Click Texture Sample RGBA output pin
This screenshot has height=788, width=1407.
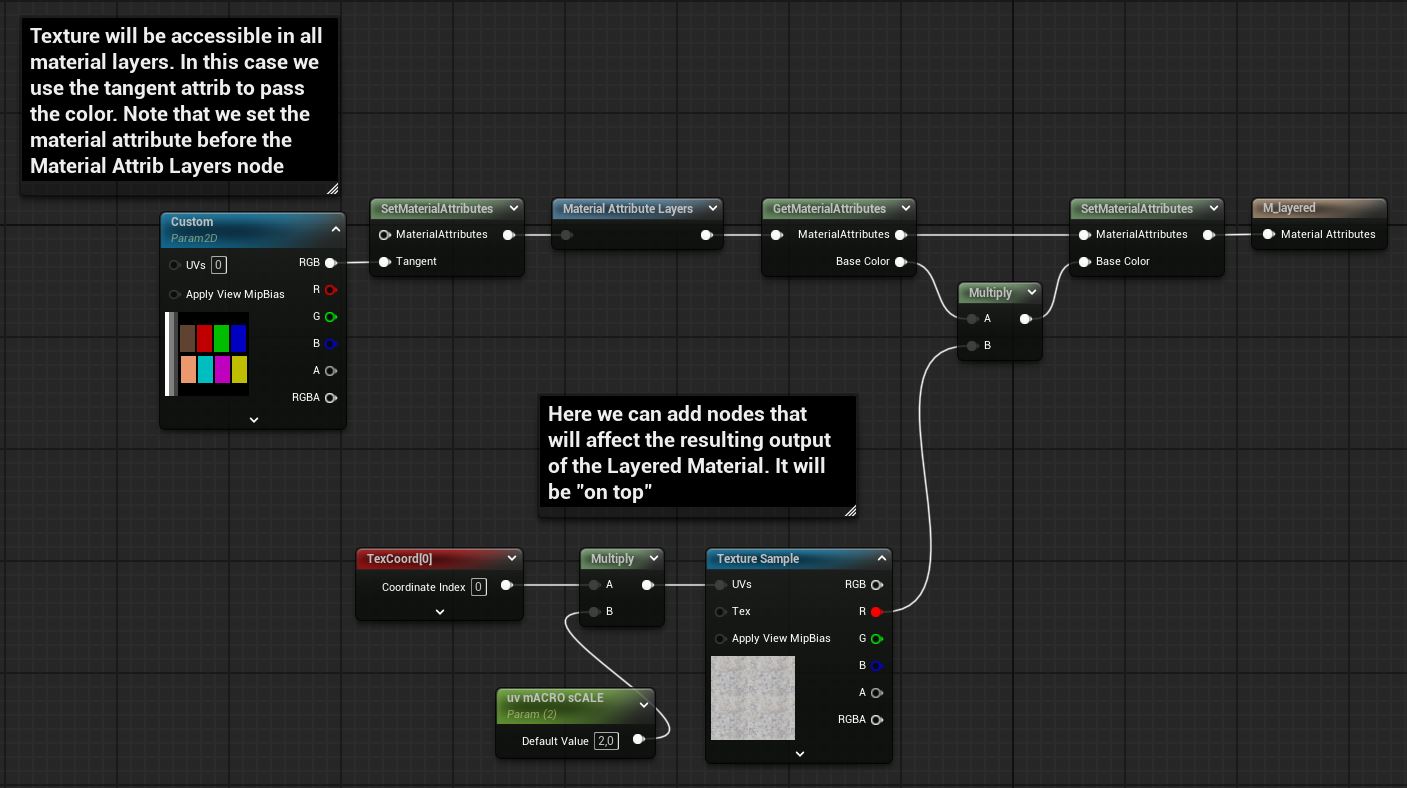click(876, 720)
